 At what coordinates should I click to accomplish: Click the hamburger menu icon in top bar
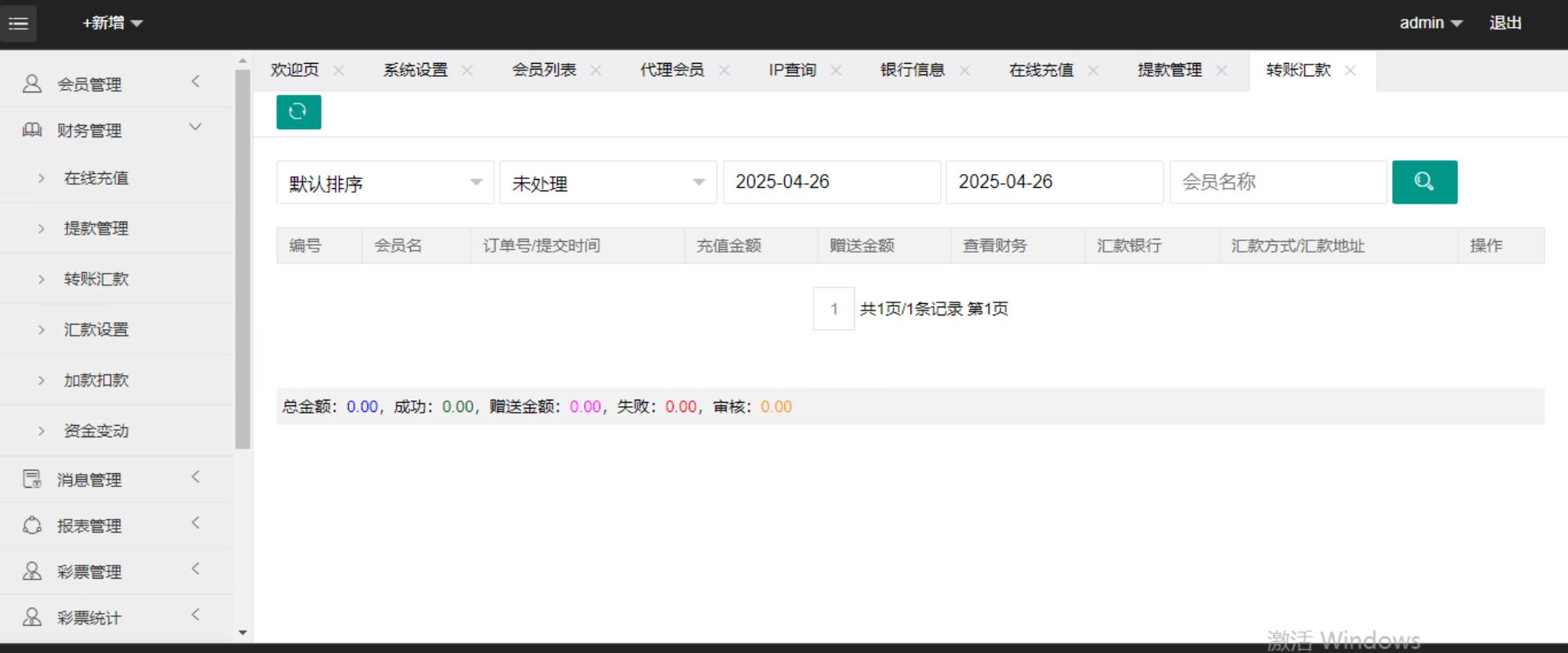click(x=18, y=23)
